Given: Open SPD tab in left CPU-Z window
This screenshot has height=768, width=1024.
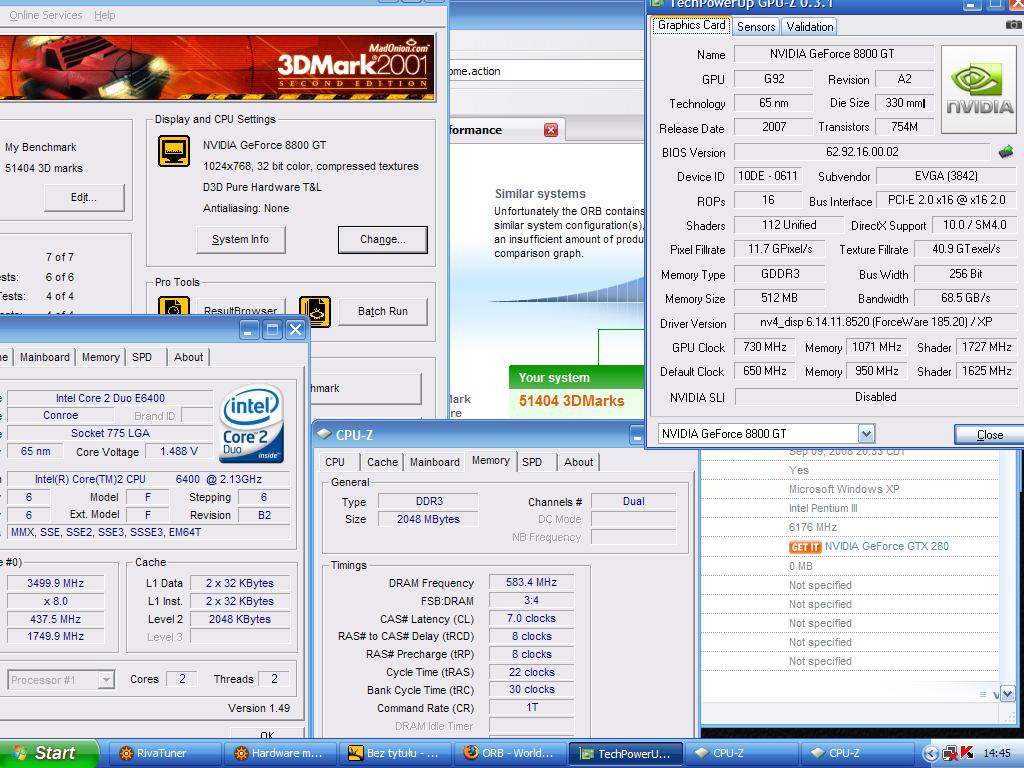Looking at the screenshot, I should coord(142,357).
